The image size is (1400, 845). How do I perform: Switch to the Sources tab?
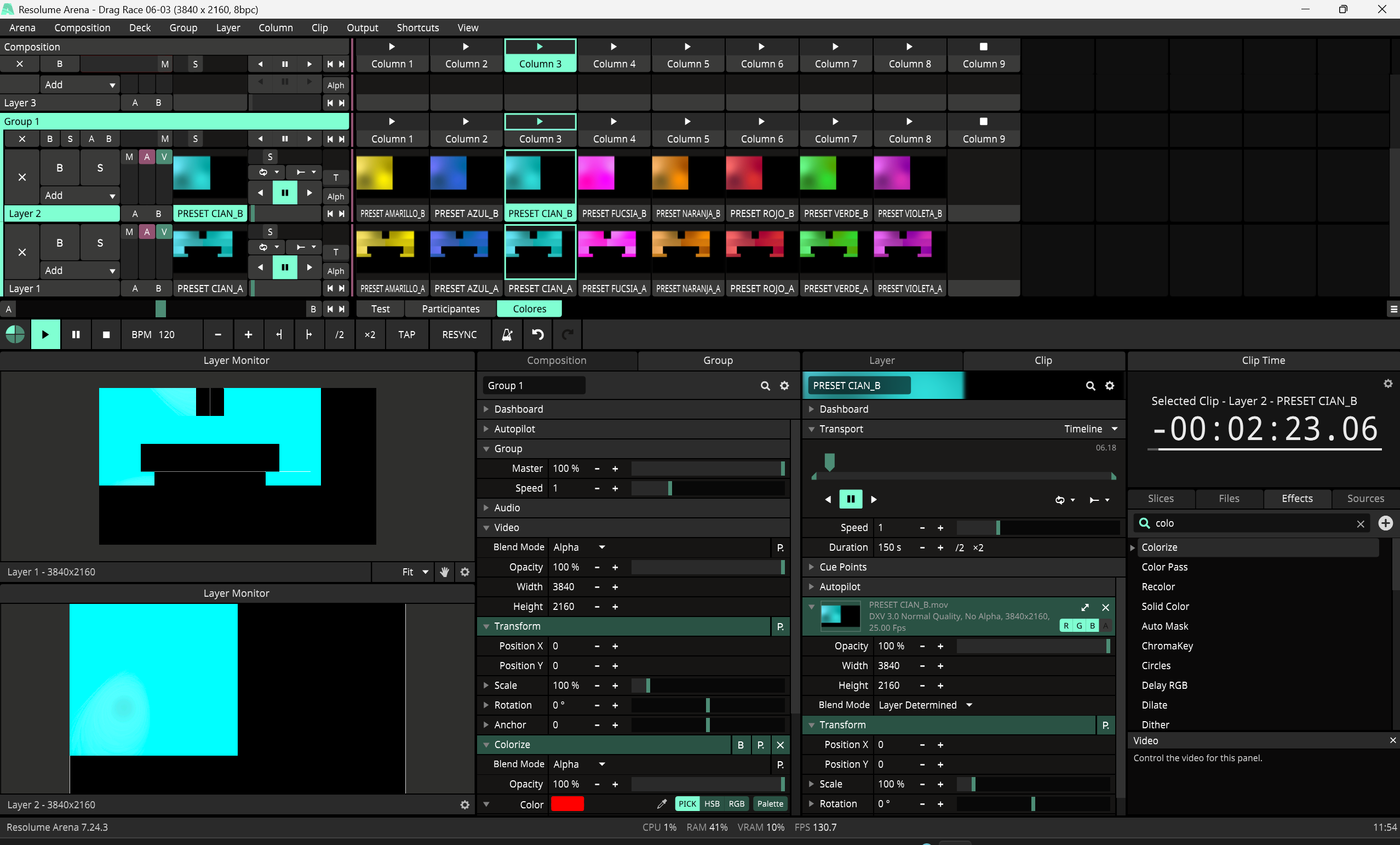pos(1365,498)
